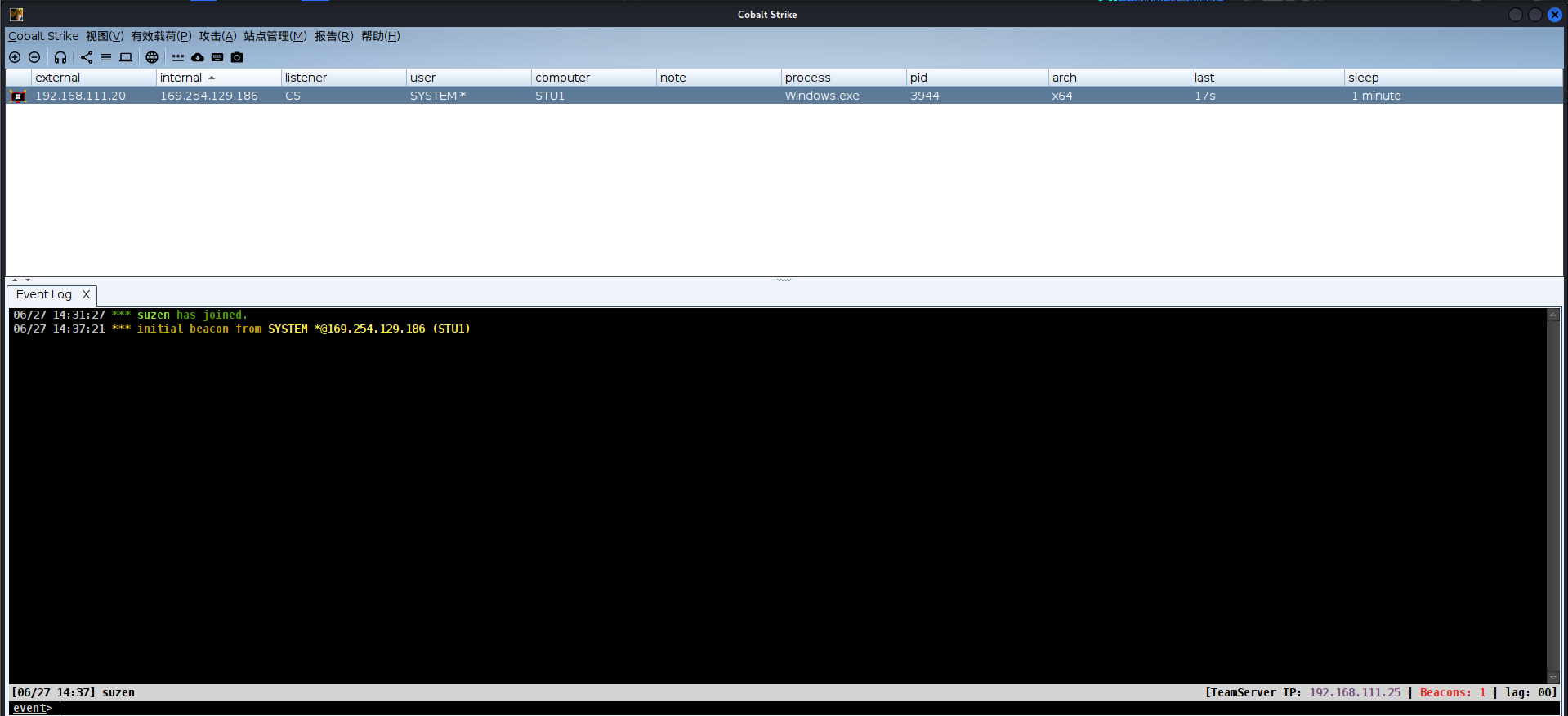Sort sessions by computer column
The image size is (1568, 716).
(594, 78)
